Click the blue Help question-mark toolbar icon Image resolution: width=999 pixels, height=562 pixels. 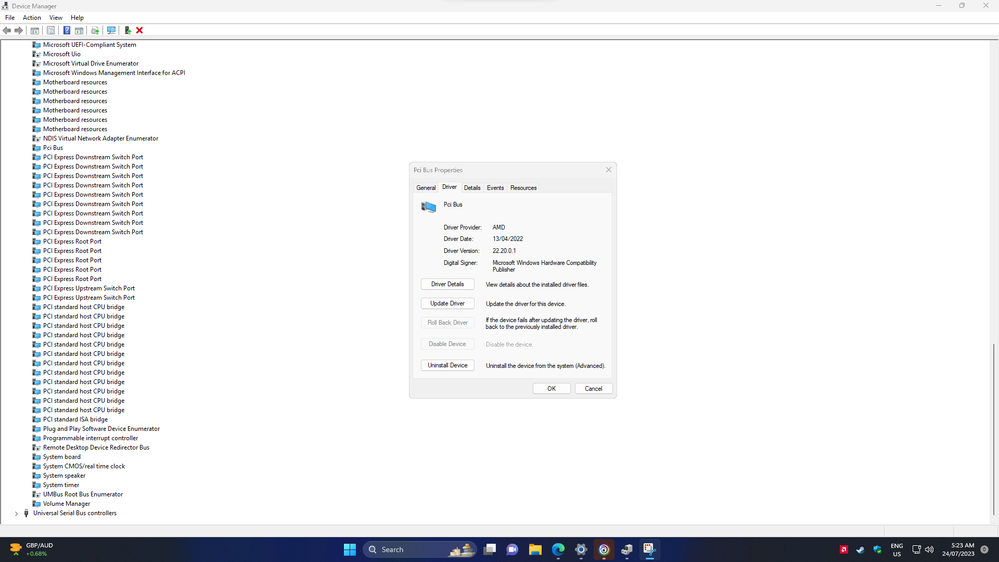[x=66, y=31]
